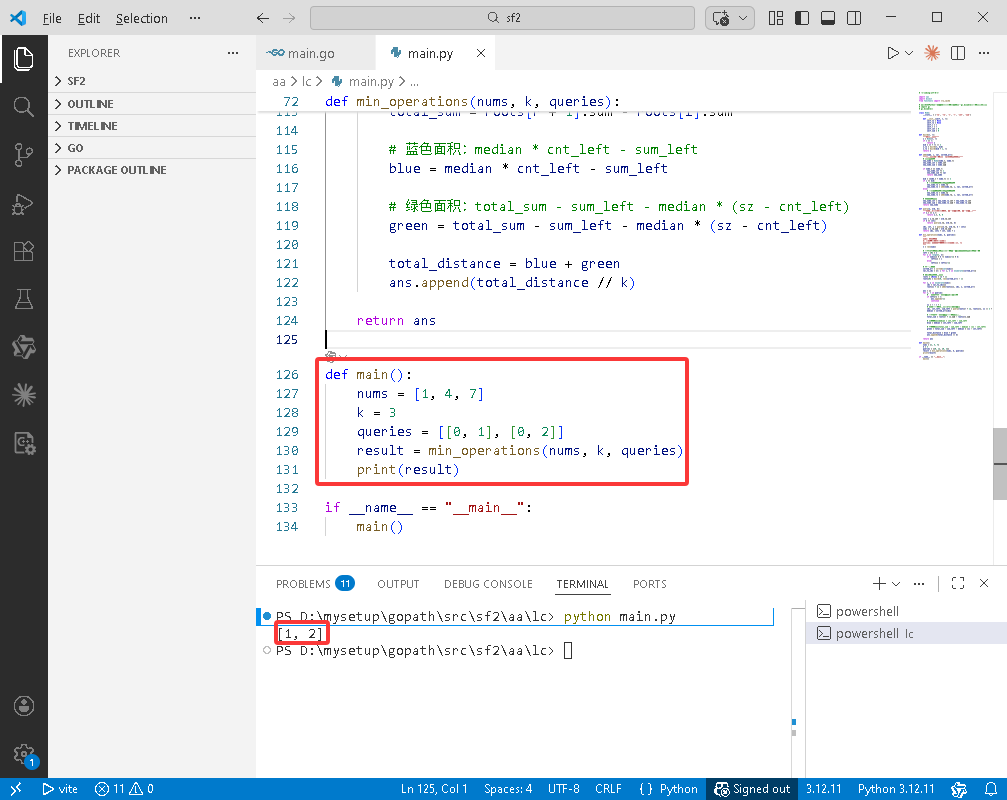Image resolution: width=1007 pixels, height=800 pixels.
Task: Maximize the panel size
Action: click(x=958, y=584)
